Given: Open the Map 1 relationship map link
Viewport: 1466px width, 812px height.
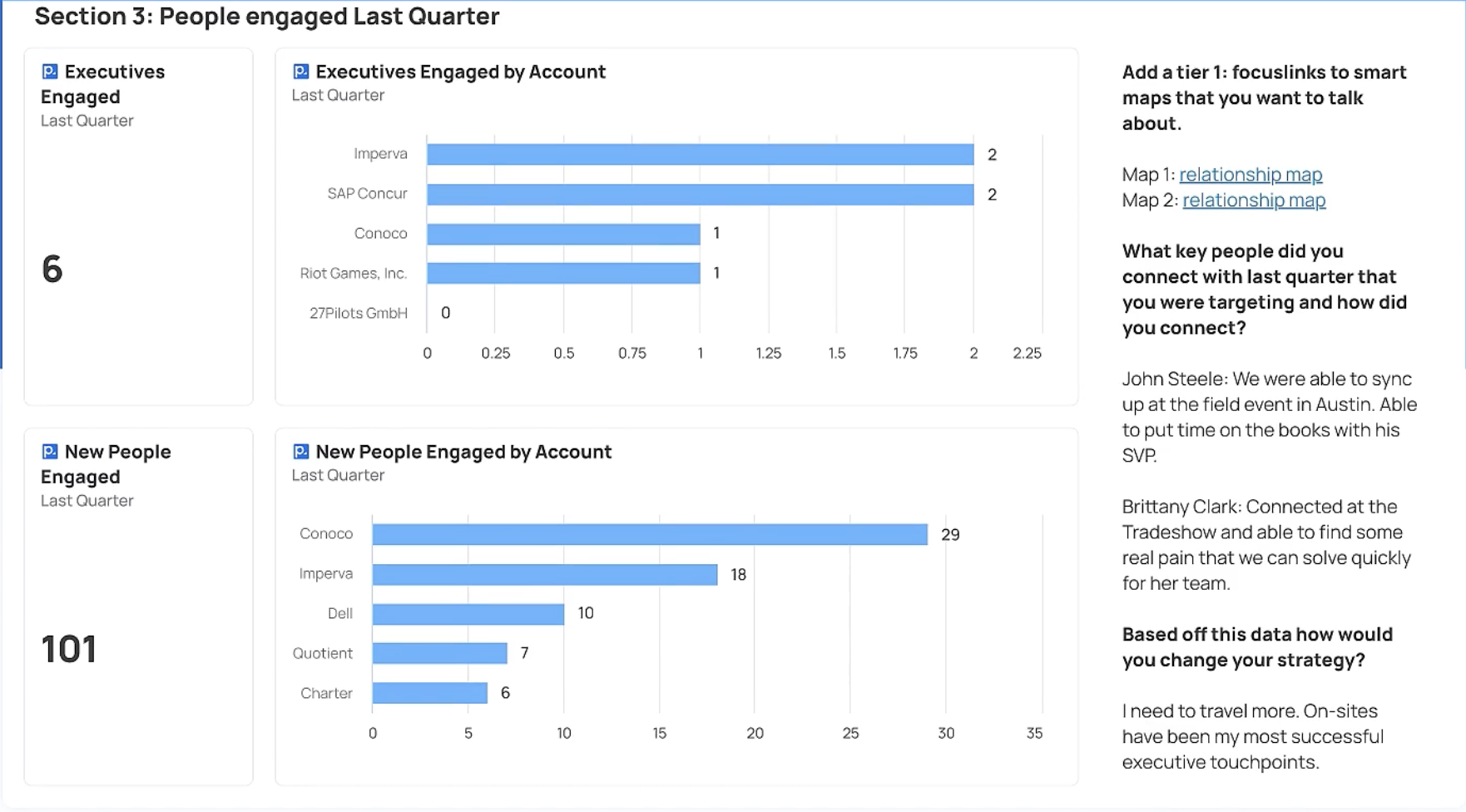Looking at the screenshot, I should coord(1251,175).
